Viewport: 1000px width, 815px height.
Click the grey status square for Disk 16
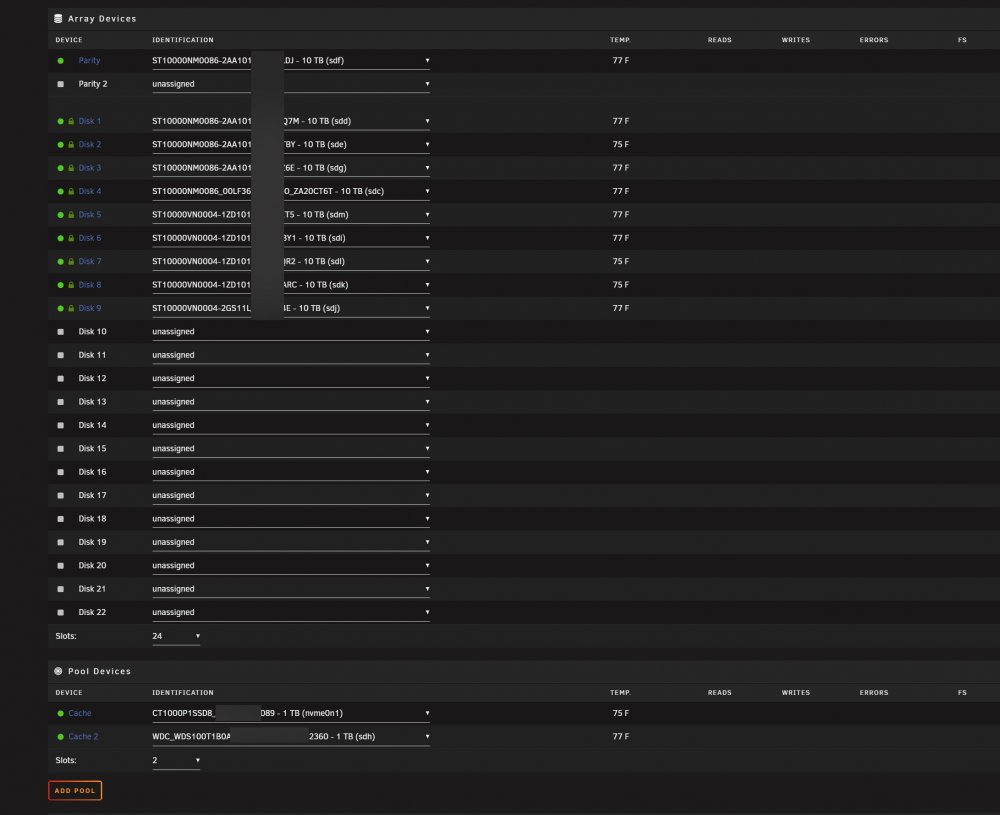(x=61, y=472)
